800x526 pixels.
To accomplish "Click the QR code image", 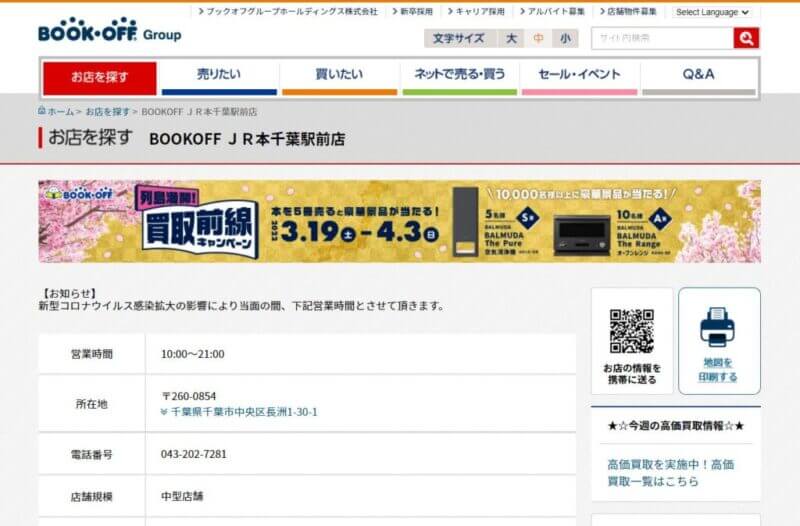I will (632, 331).
